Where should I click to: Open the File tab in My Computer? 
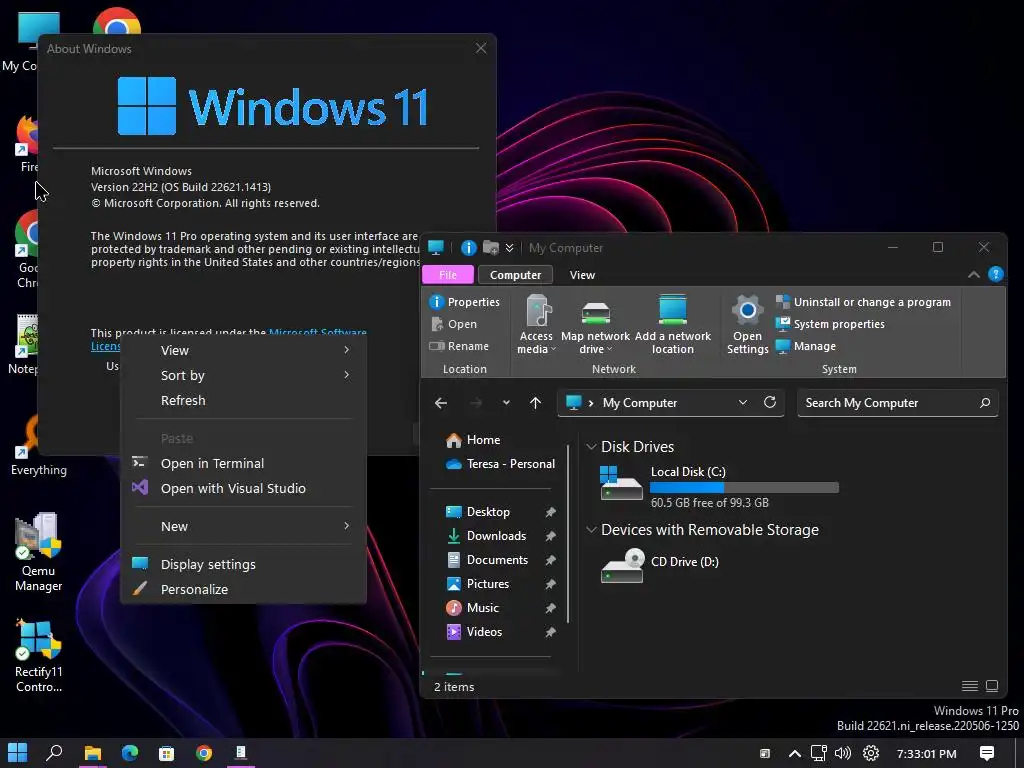tap(448, 275)
